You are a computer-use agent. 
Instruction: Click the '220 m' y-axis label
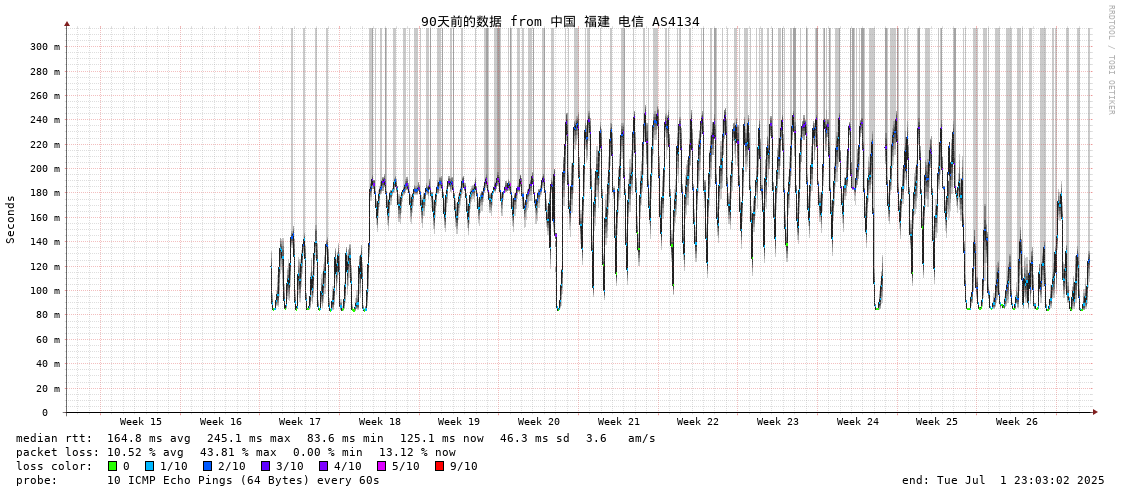tap(44, 144)
